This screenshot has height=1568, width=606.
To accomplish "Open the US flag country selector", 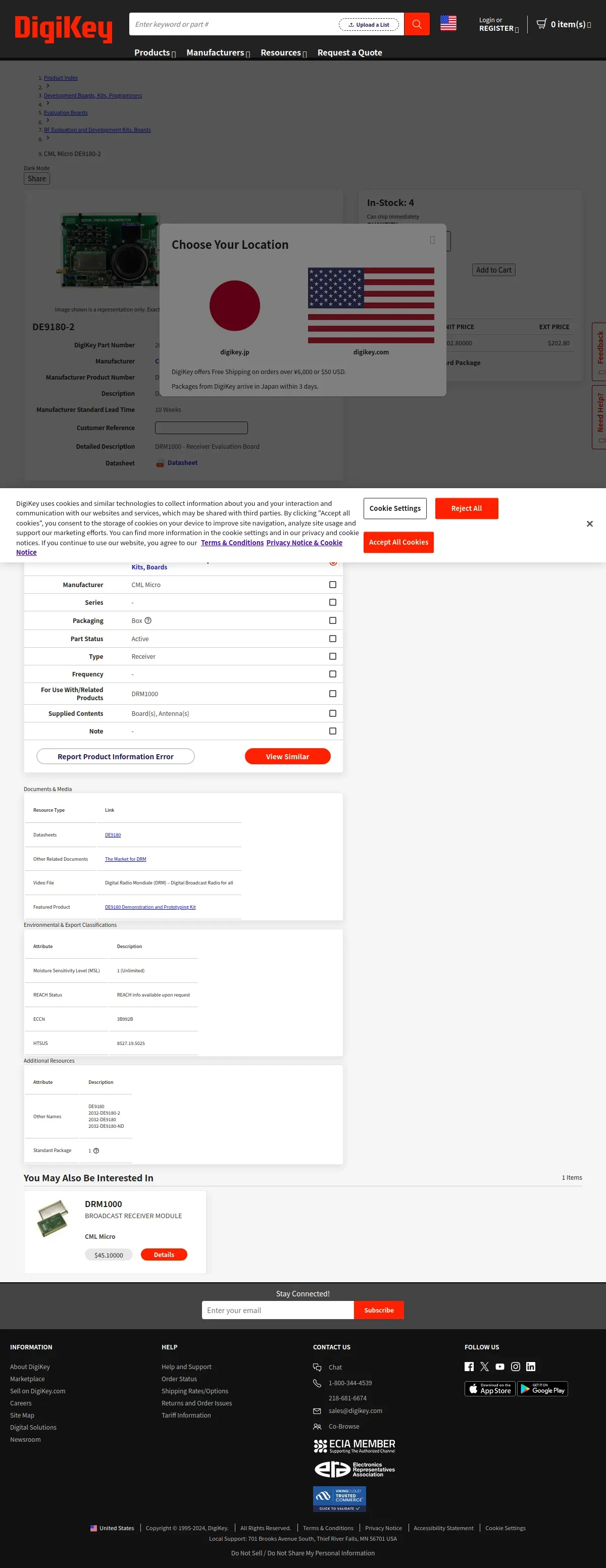I will 448,23.
